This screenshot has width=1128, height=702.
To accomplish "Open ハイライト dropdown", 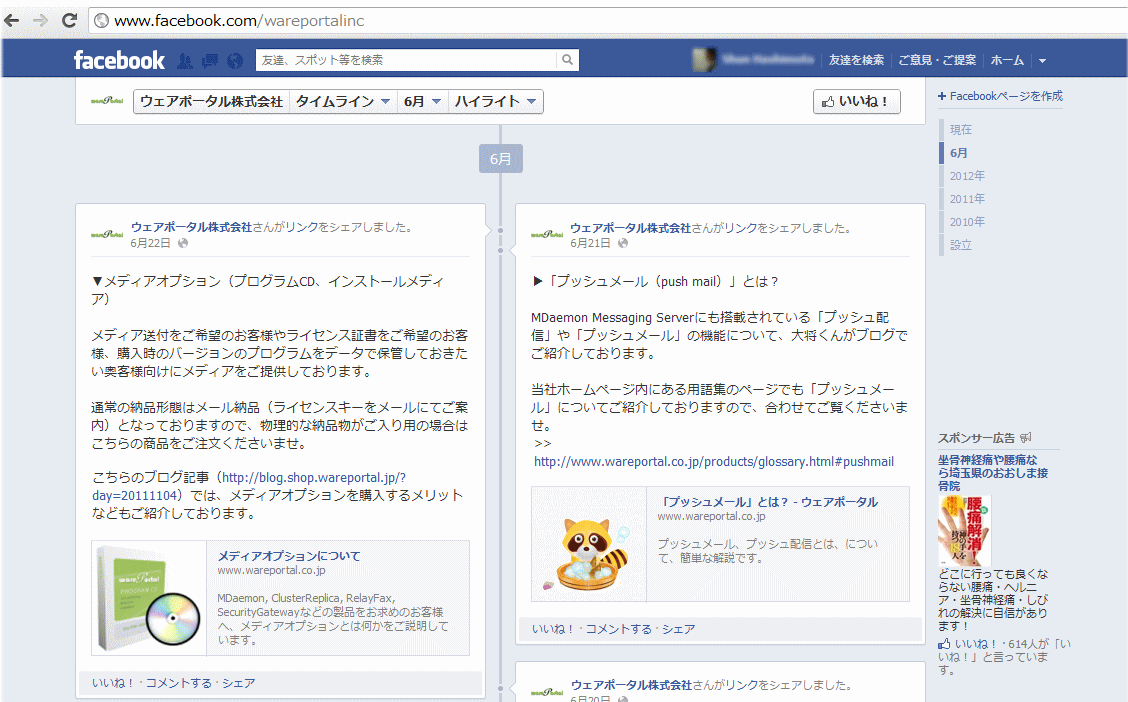I will point(495,101).
